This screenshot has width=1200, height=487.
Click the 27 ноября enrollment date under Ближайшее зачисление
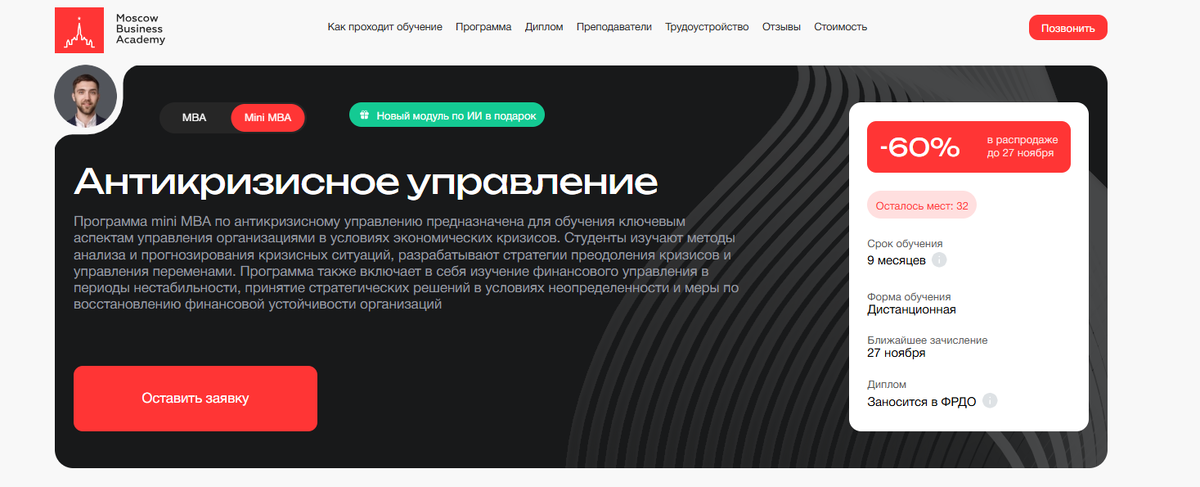(x=896, y=353)
